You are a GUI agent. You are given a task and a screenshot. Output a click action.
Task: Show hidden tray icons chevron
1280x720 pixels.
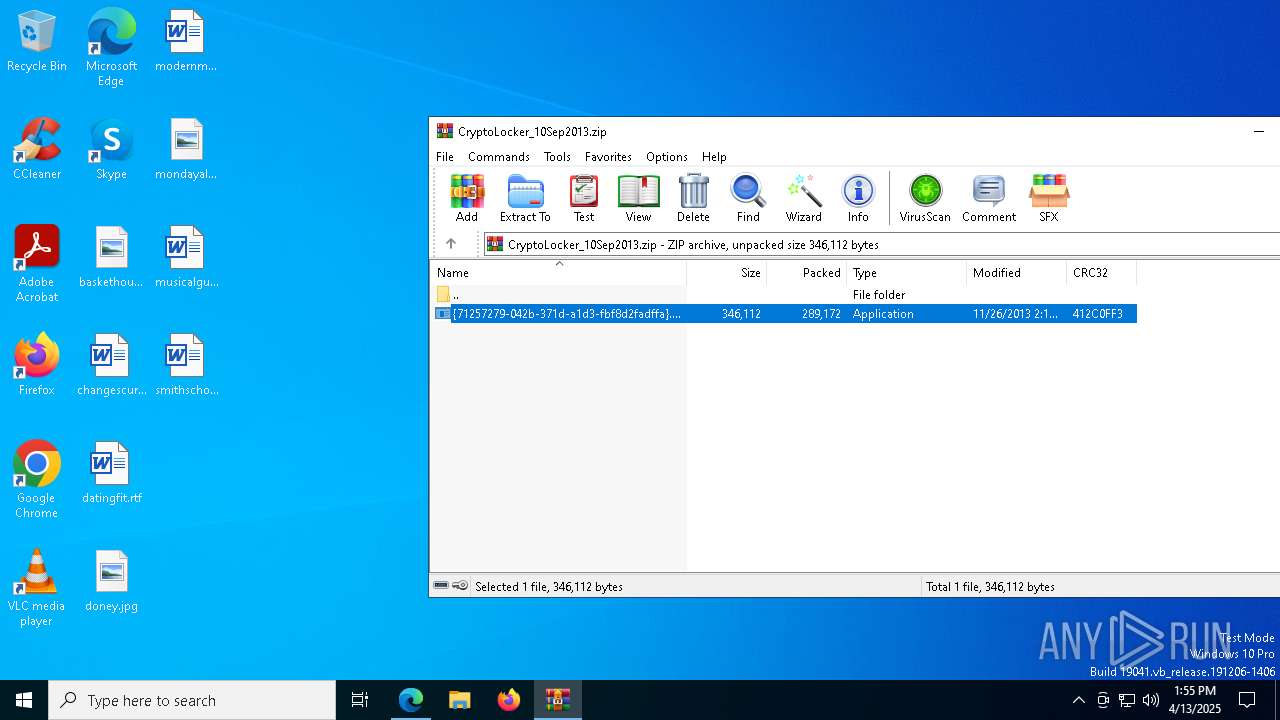pos(1078,700)
